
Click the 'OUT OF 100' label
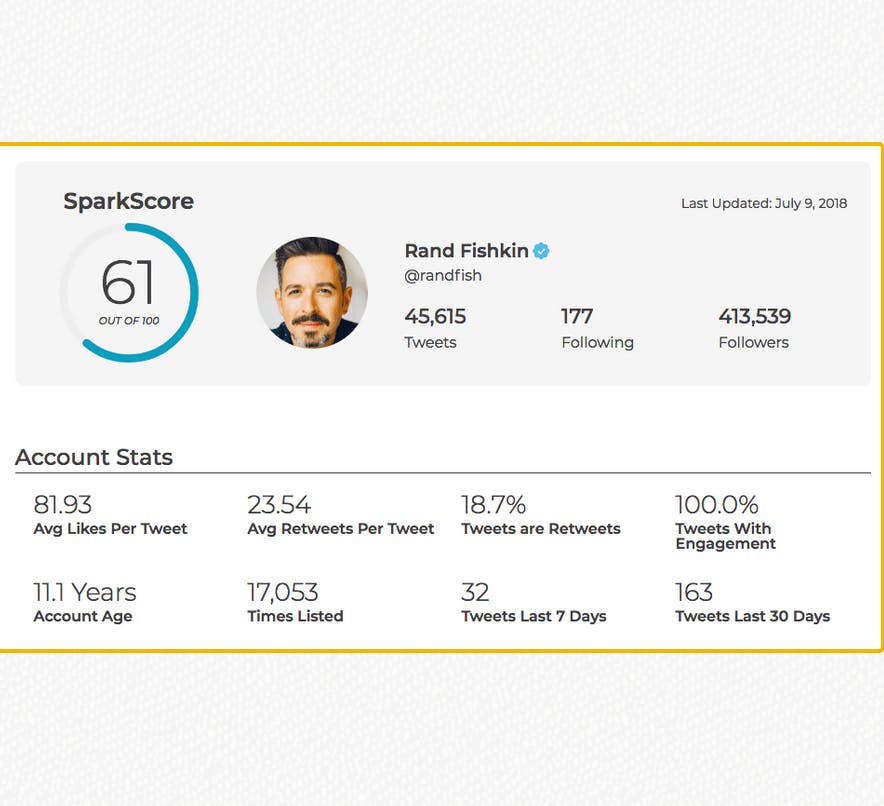tap(129, 321)
